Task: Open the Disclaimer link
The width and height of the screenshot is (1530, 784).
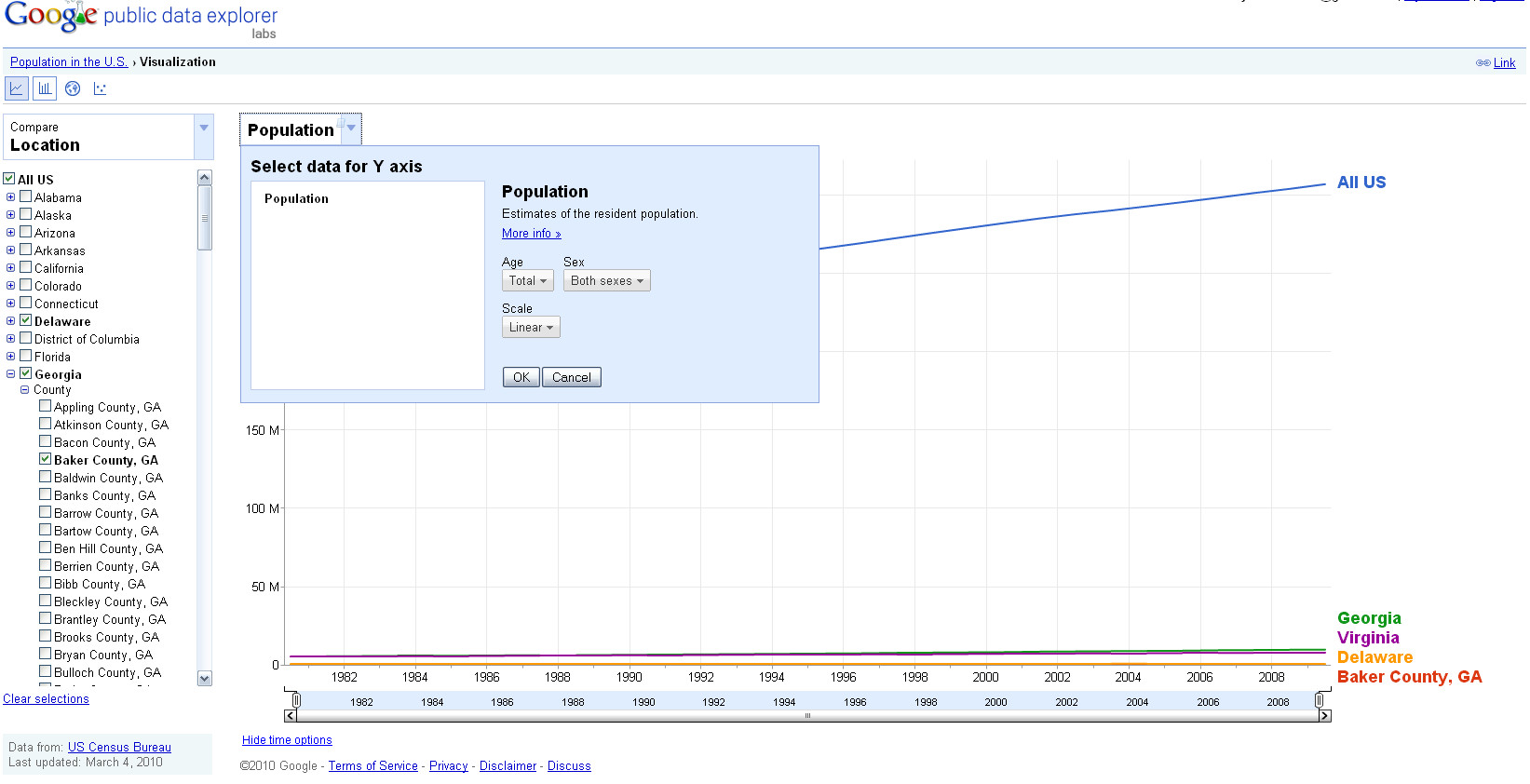Action: [x=508, y=766]
